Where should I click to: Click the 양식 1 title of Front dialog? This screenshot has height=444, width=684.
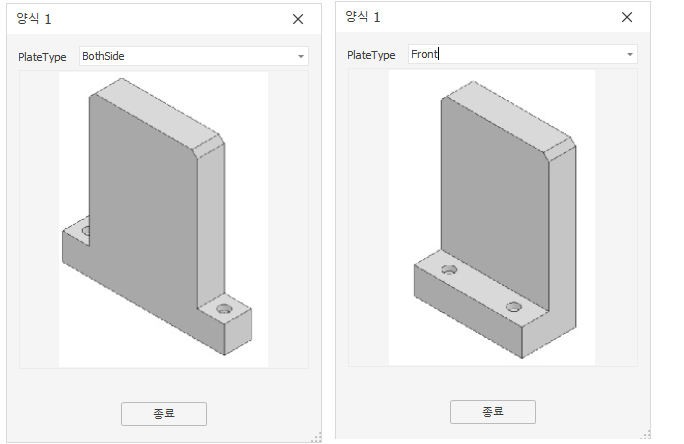coord(363,17)
